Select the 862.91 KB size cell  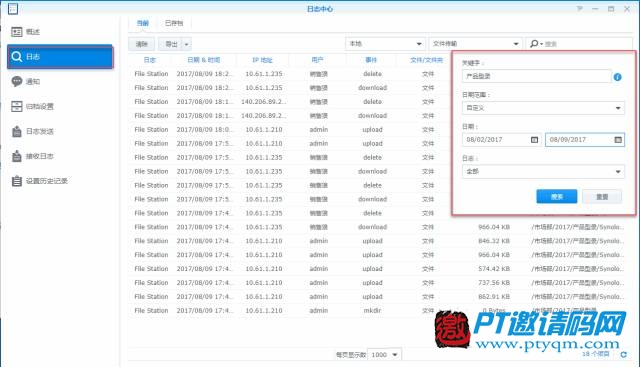click(494, 296)
